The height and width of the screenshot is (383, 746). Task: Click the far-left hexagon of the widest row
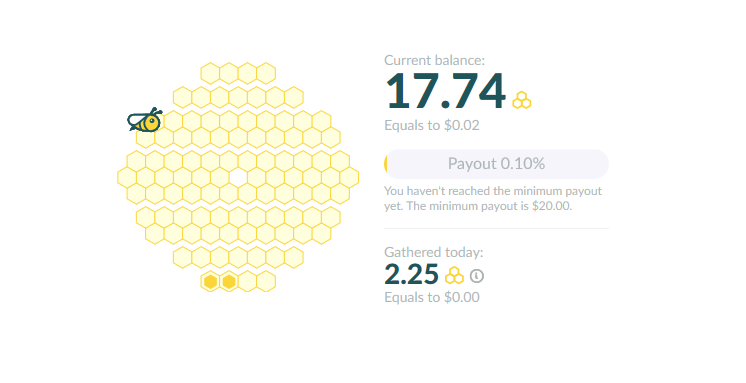point(127,177)
